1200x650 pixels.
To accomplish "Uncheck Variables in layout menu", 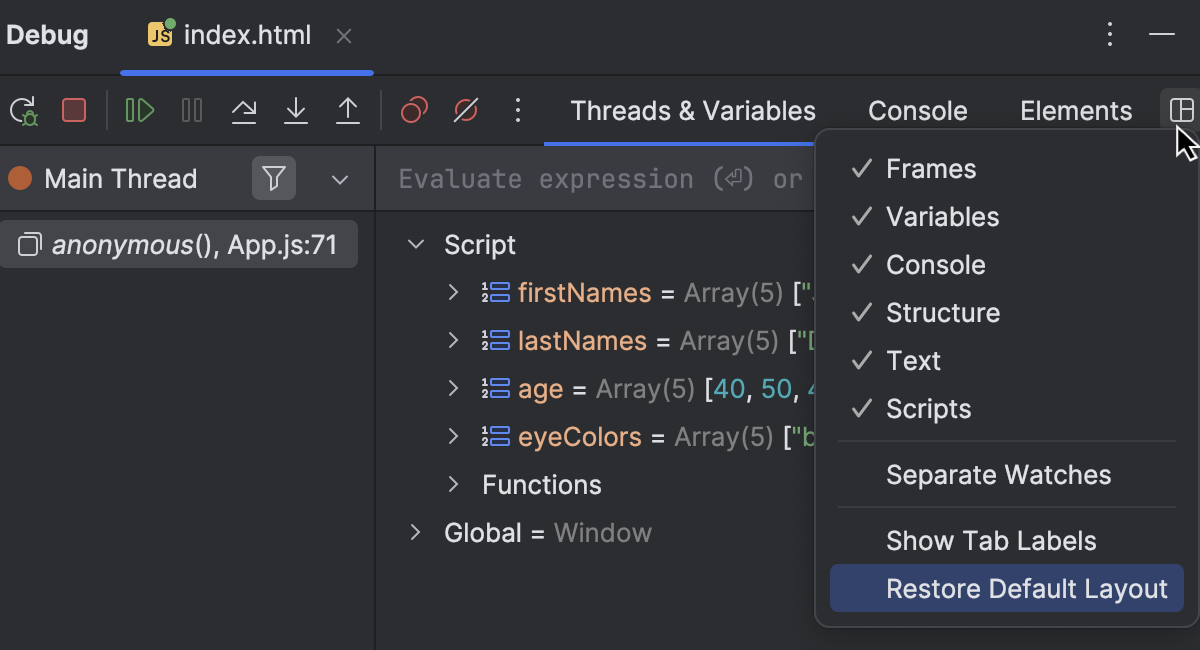I will (x=942, y=217).
